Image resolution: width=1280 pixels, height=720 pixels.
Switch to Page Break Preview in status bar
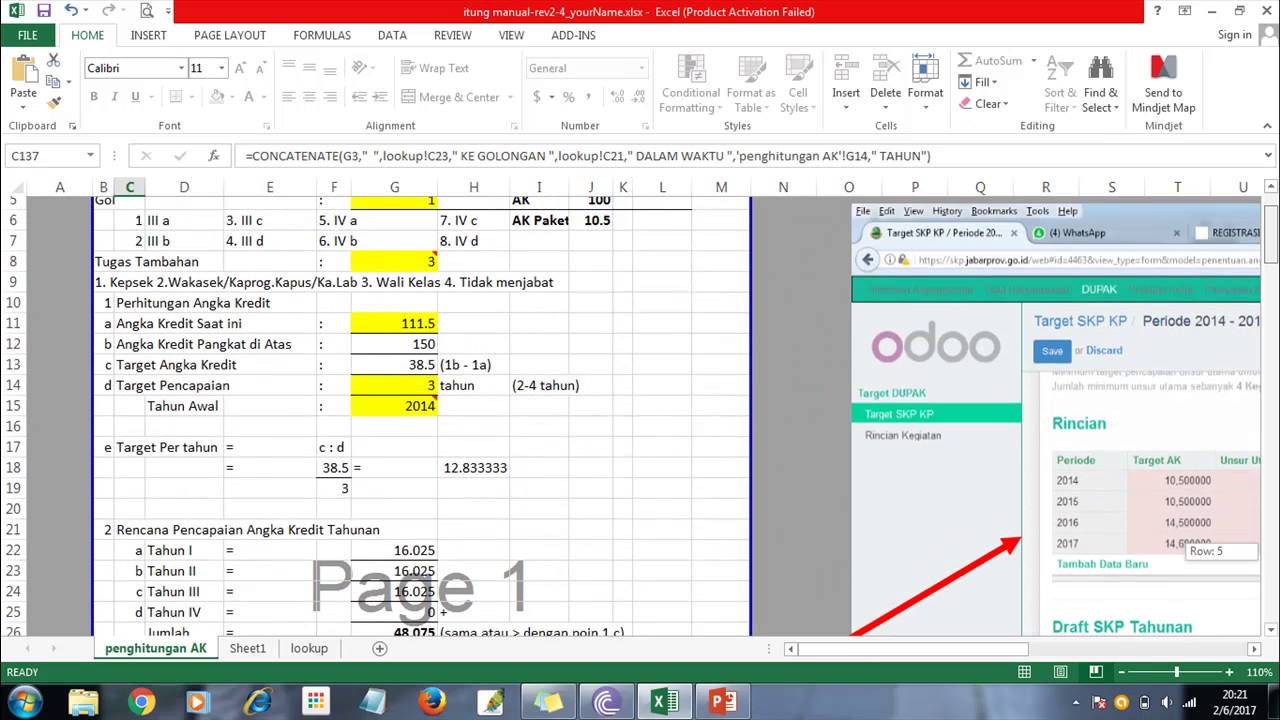[1096, 672]
